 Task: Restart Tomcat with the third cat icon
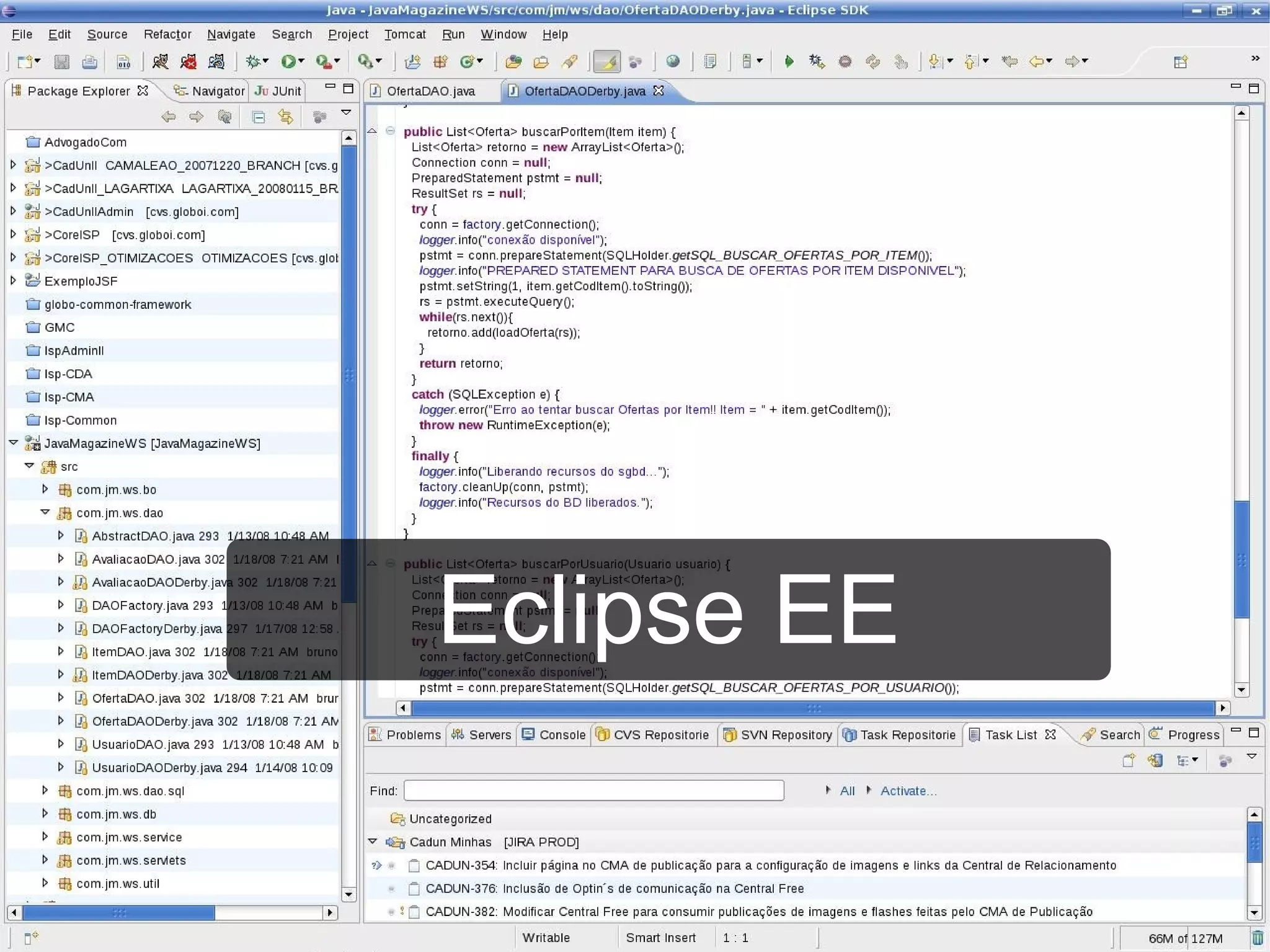[x=216, y=61]
